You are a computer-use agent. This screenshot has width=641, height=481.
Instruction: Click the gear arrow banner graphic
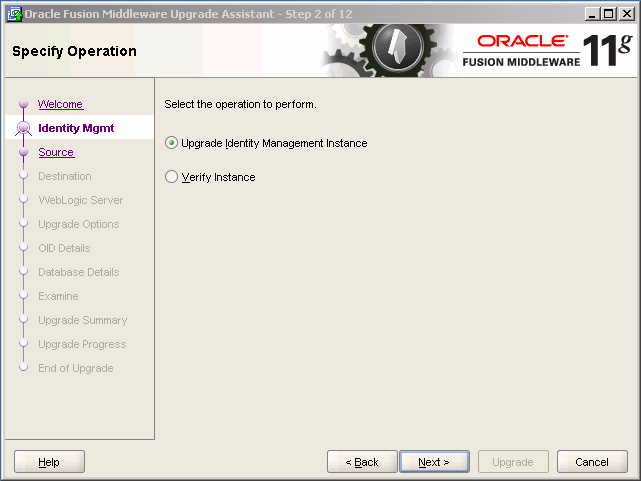388,50
